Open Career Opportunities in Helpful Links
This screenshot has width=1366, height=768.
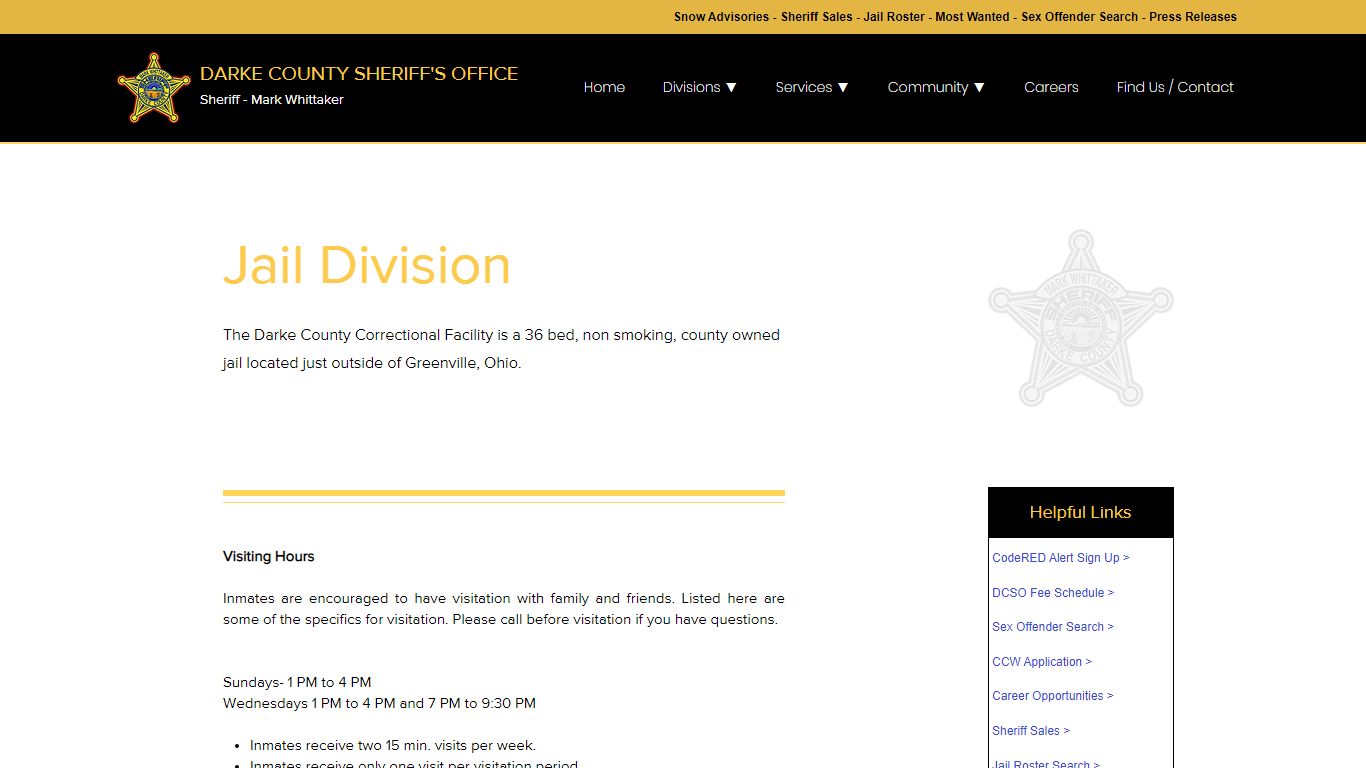click(1052, 696)
